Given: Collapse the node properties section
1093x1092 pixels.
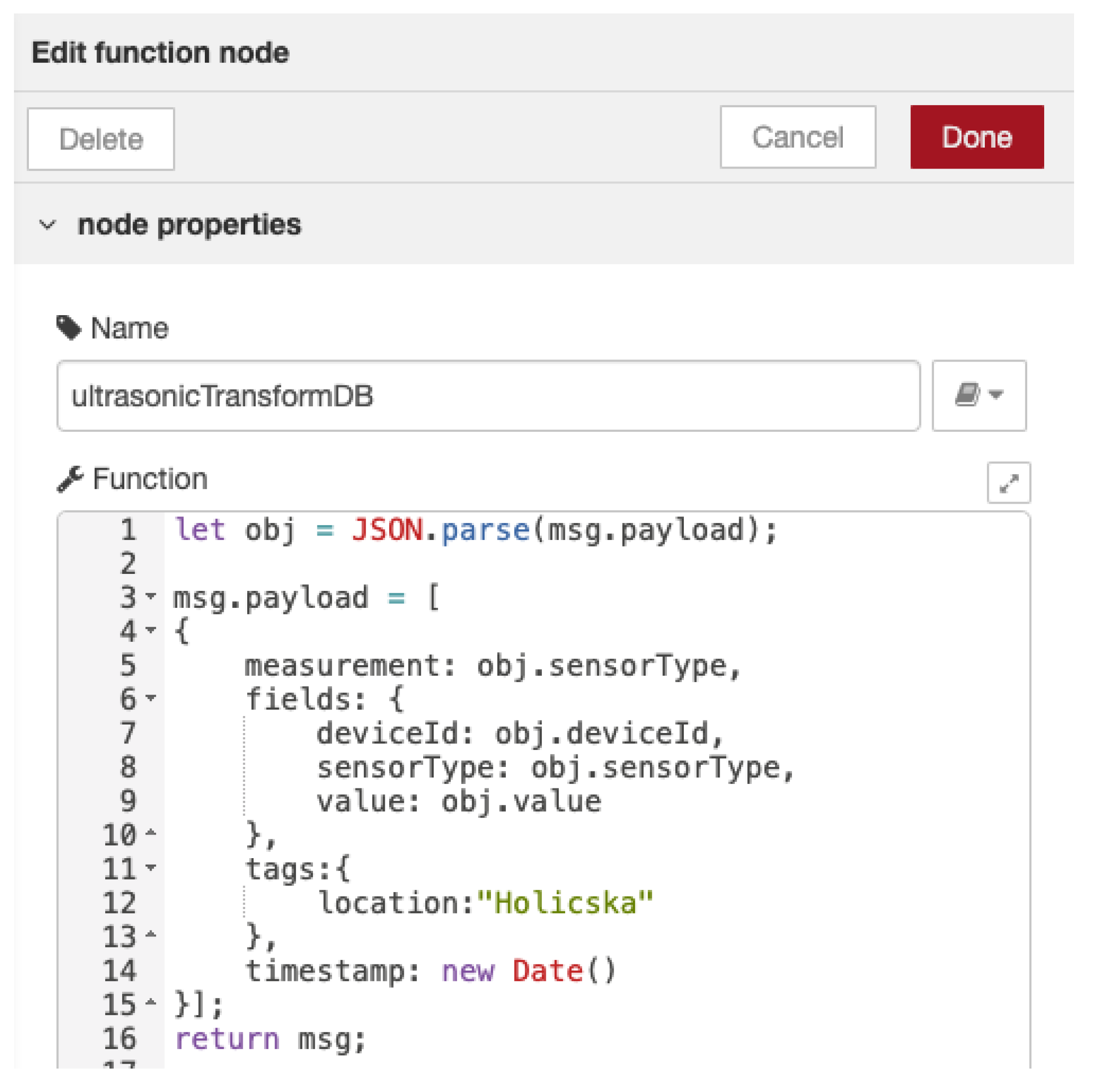Looking at the screenshot, I should (47, 225).
